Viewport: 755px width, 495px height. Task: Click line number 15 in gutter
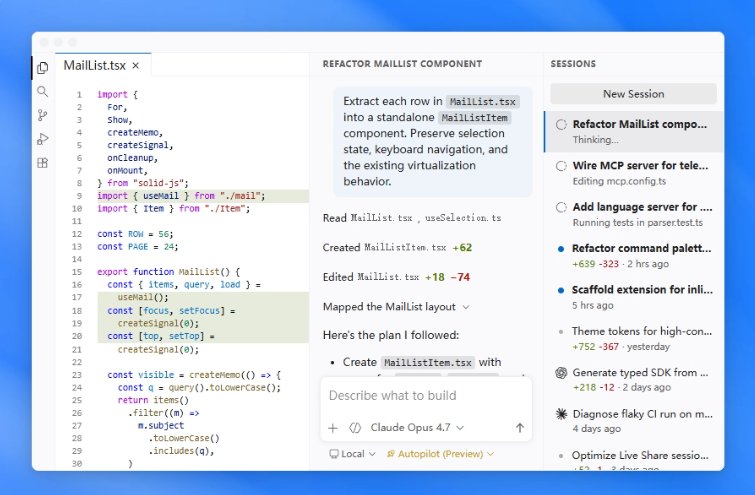77,272
